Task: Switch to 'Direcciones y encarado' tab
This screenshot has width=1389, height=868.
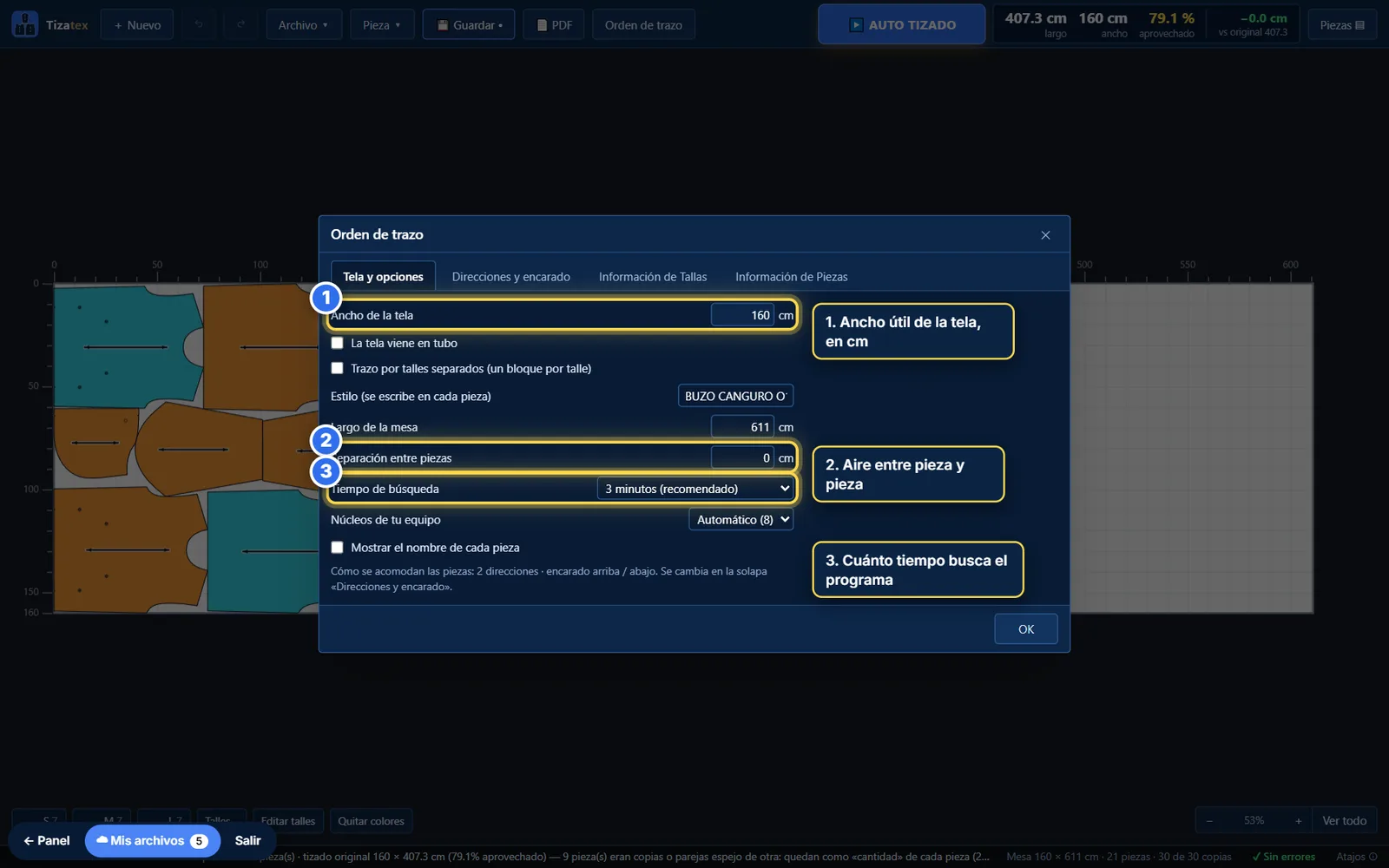Action: (511, 277)
